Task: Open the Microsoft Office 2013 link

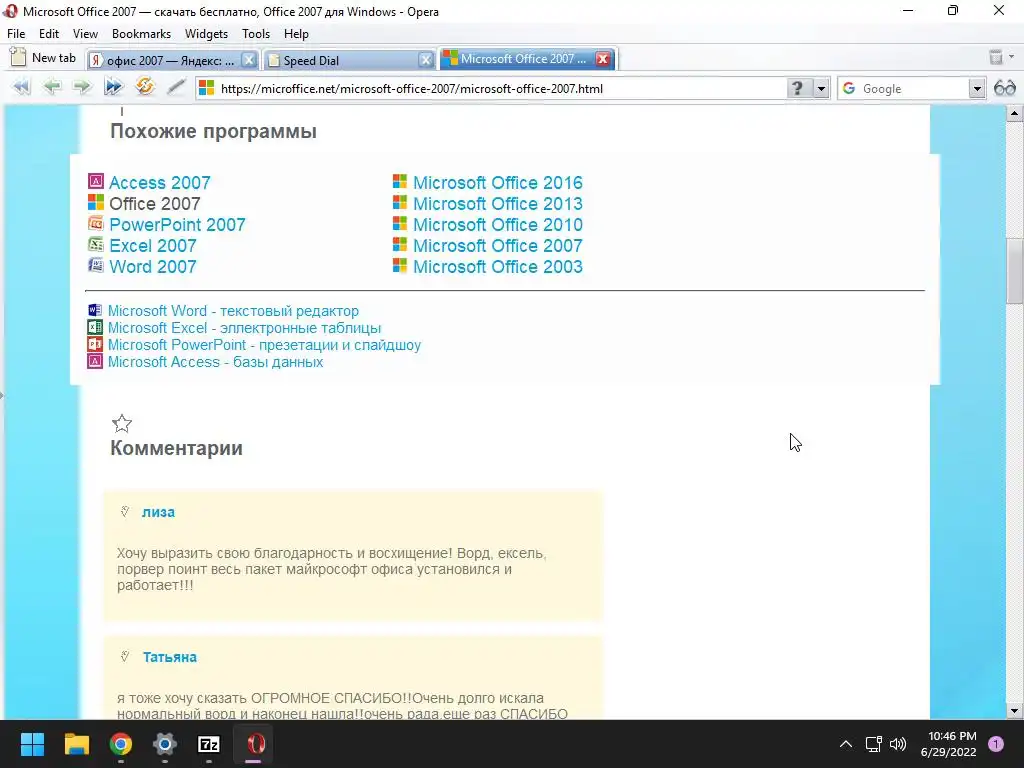Action: 498,203
